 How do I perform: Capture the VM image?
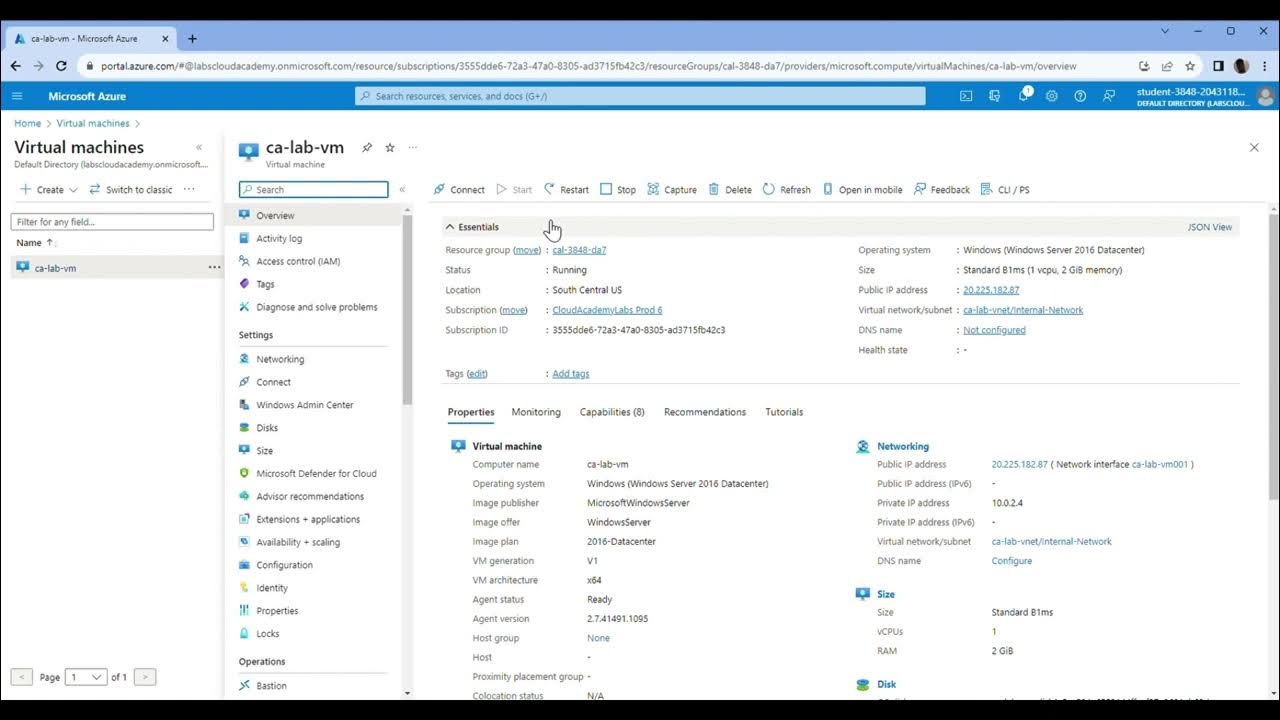pos(672,189)
